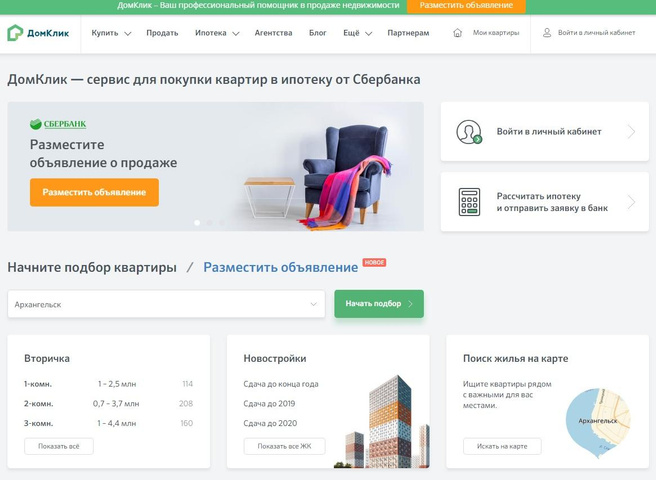Screen dimensions: 656x480
Task: Click the Новостройки card title
Action: (x=275, y=359)
